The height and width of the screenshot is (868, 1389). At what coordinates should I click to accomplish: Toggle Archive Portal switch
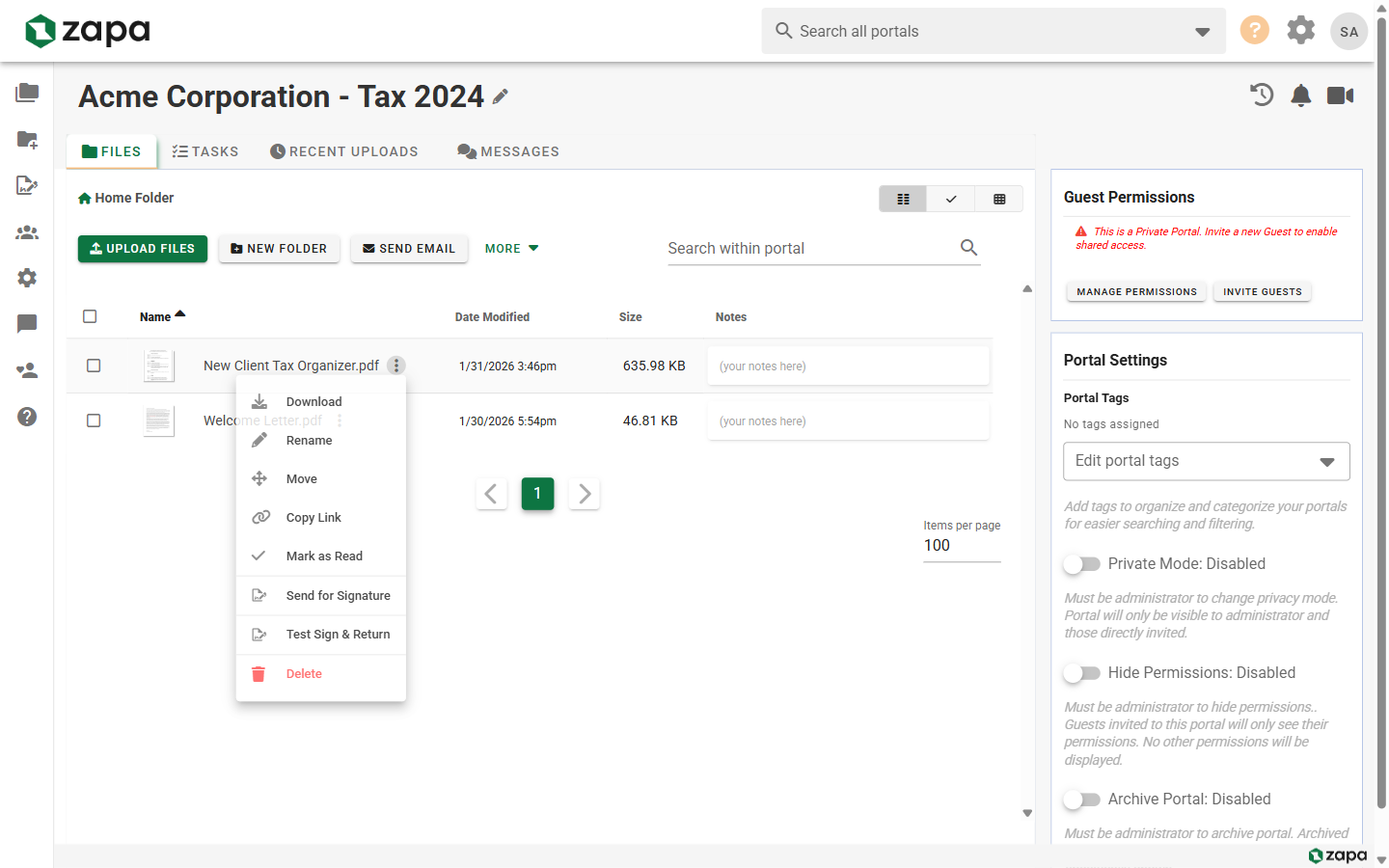point(1081,799)
